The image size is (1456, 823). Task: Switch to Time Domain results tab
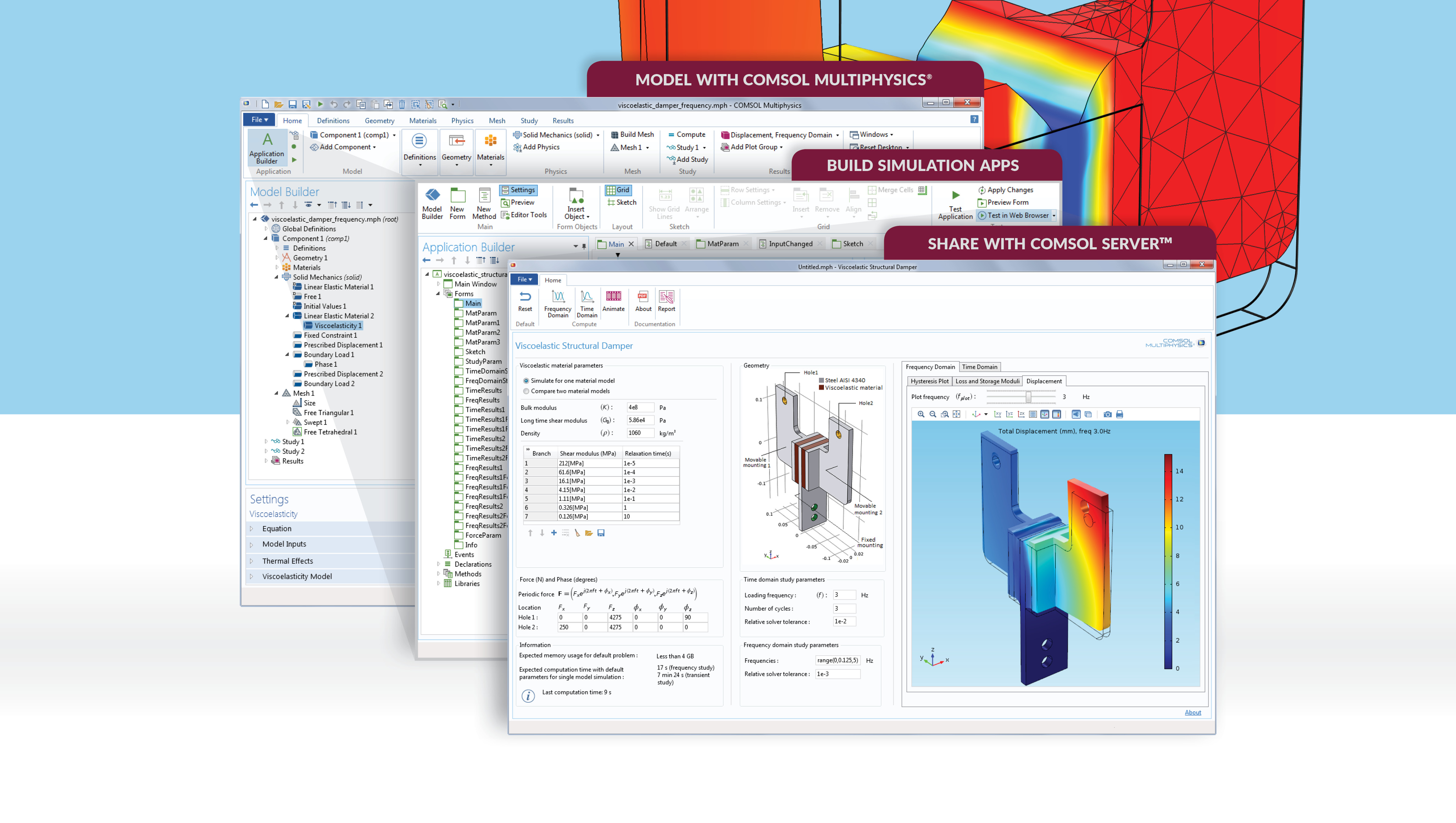click(980, 367)
